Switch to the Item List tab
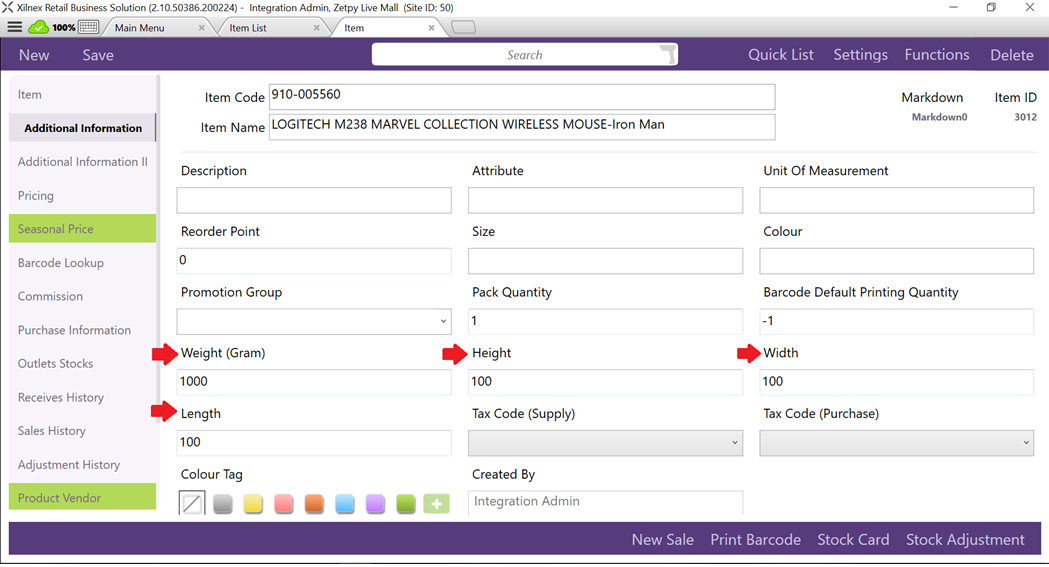Viewport: 1049px width, 567px height. 248,27
